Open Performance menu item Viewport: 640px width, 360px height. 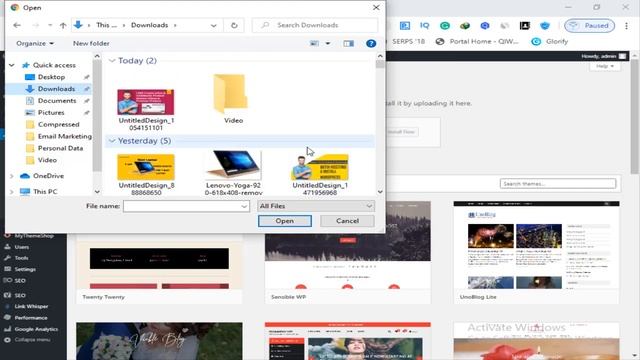(x=31, y=318)
